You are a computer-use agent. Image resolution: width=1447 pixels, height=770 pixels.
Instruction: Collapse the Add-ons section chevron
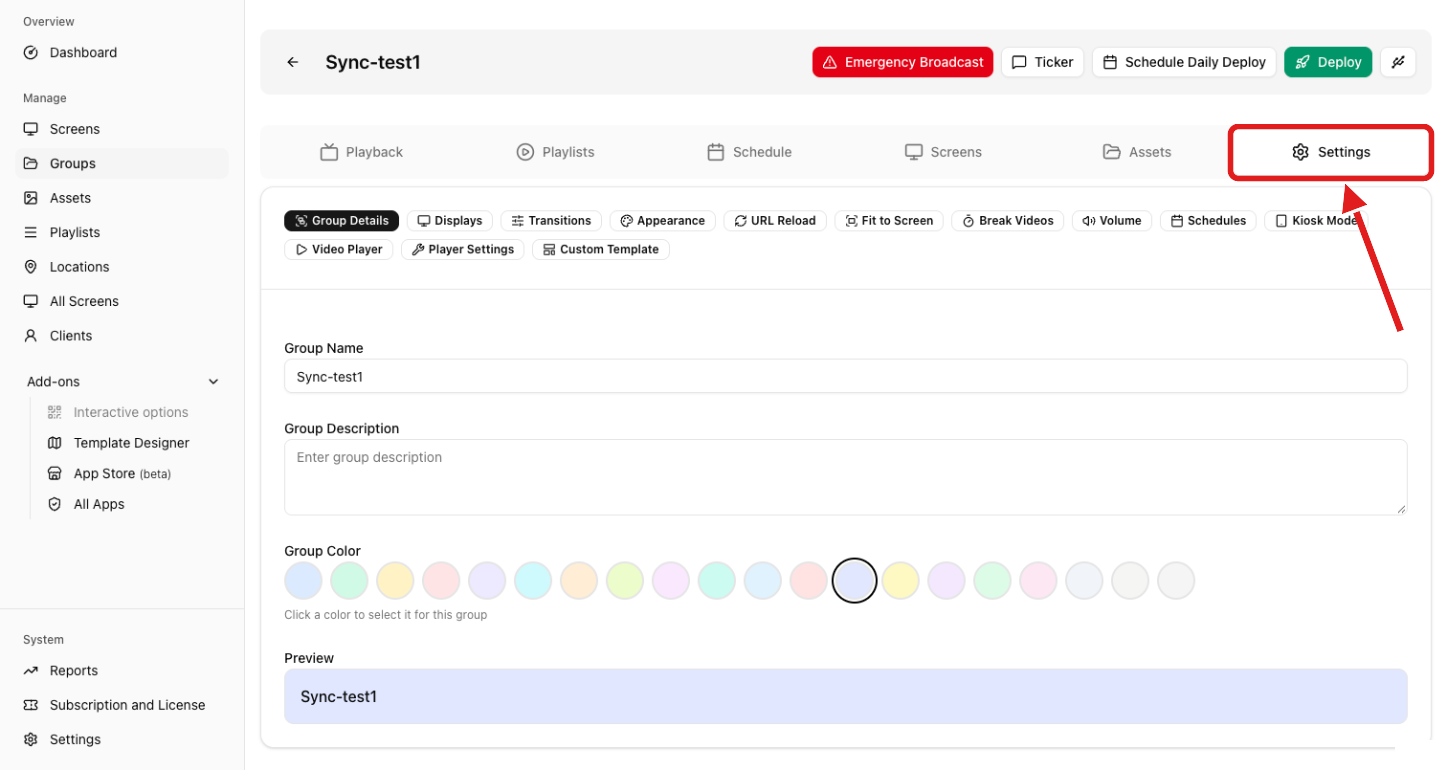click(x=213, y=382)
